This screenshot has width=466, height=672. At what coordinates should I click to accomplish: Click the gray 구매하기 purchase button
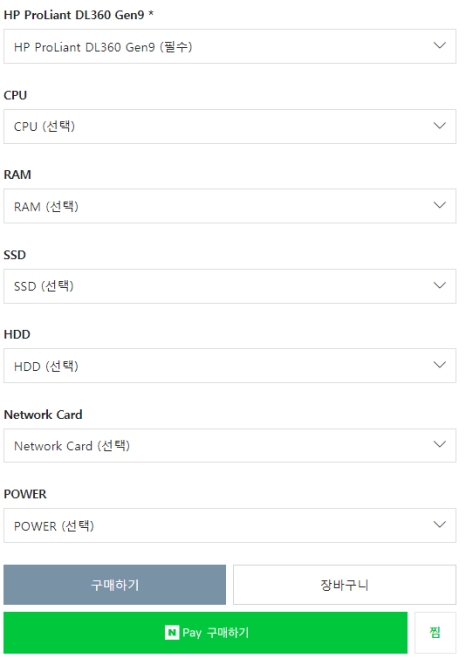[114, 585]
